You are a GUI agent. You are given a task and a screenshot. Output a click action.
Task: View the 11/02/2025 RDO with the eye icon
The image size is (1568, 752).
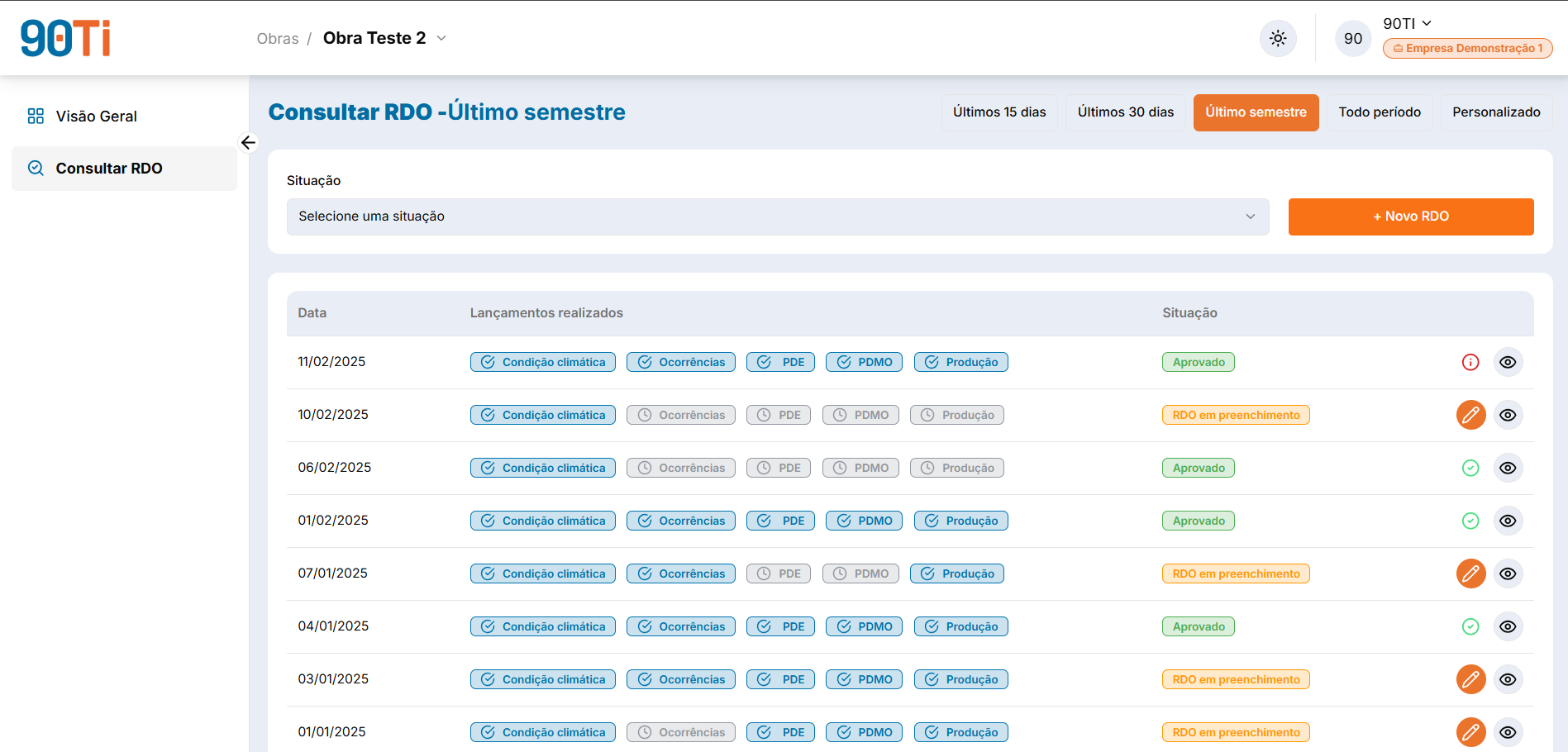click(x=1508, y=362)
